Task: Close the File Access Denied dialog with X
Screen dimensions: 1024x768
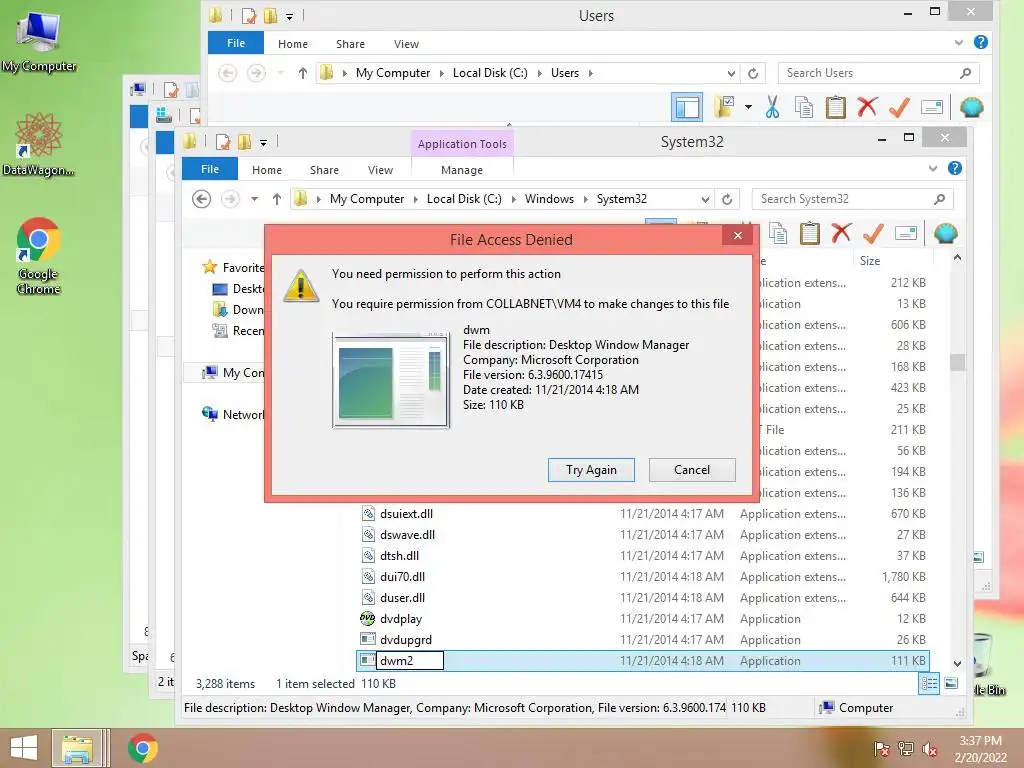Action: point(738,236)
